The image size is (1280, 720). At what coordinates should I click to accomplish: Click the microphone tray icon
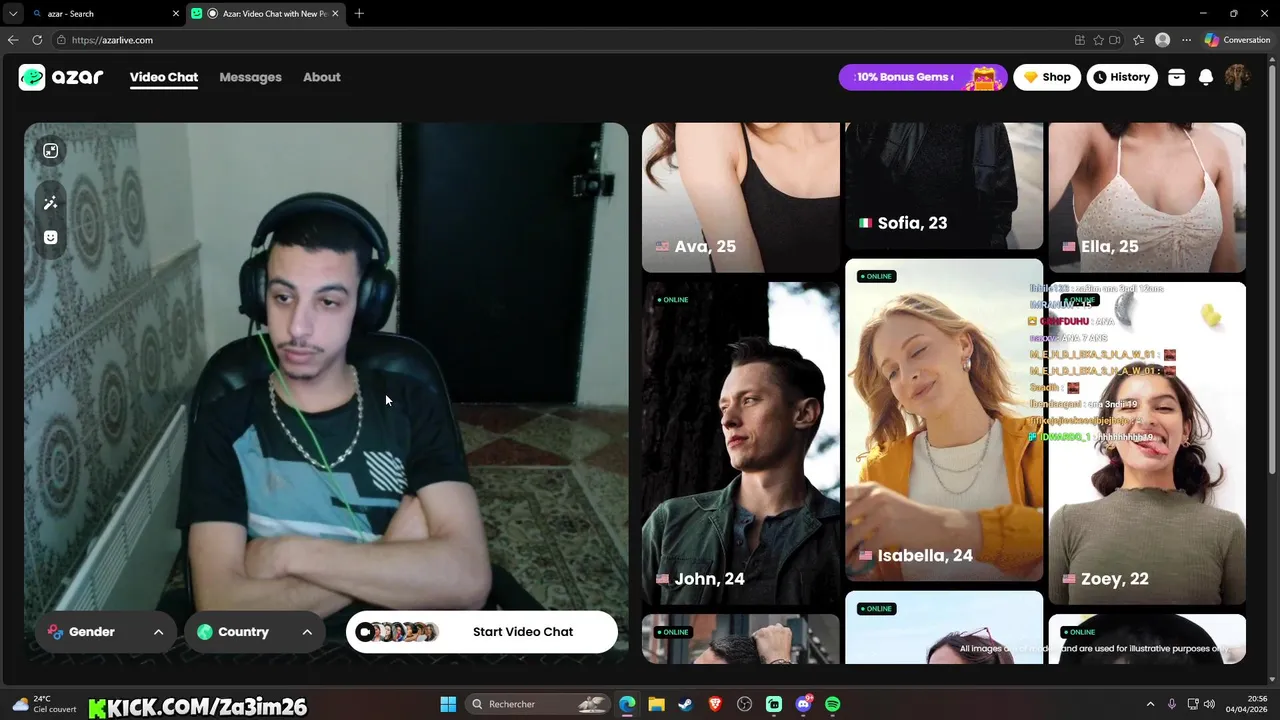(x=1172, y=704)
